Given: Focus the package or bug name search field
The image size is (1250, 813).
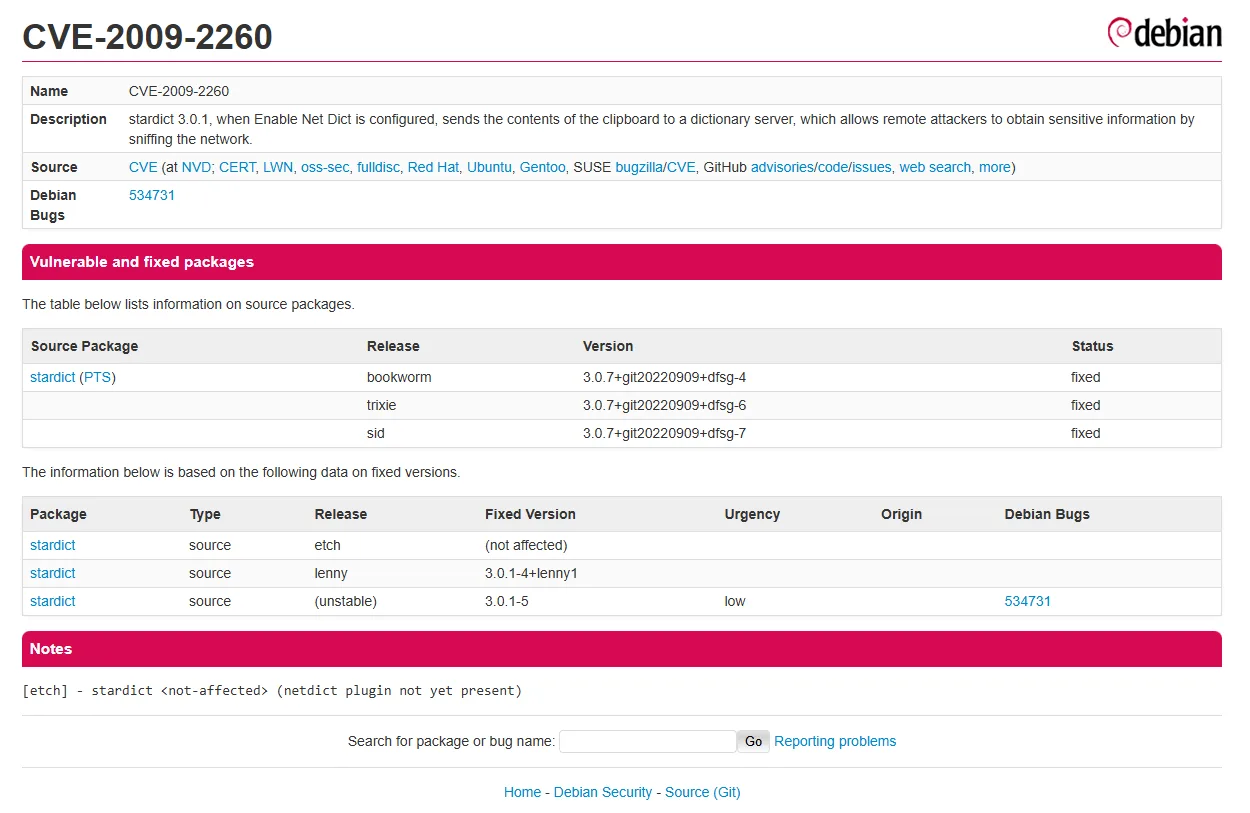Looking at the screenshot, I should [648, 741].
